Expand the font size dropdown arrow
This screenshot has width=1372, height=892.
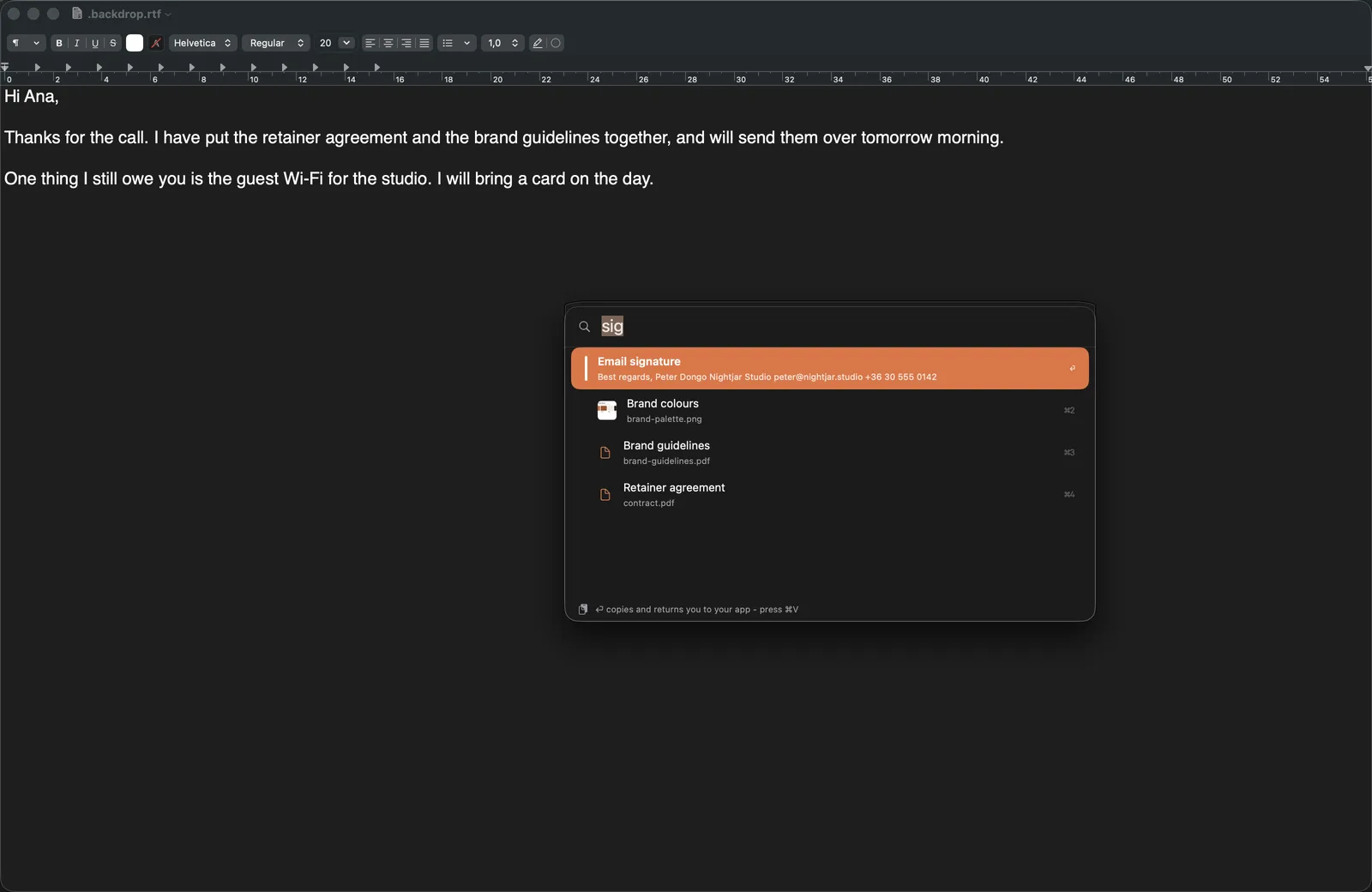pyautogui.click(x=346, y=43)
